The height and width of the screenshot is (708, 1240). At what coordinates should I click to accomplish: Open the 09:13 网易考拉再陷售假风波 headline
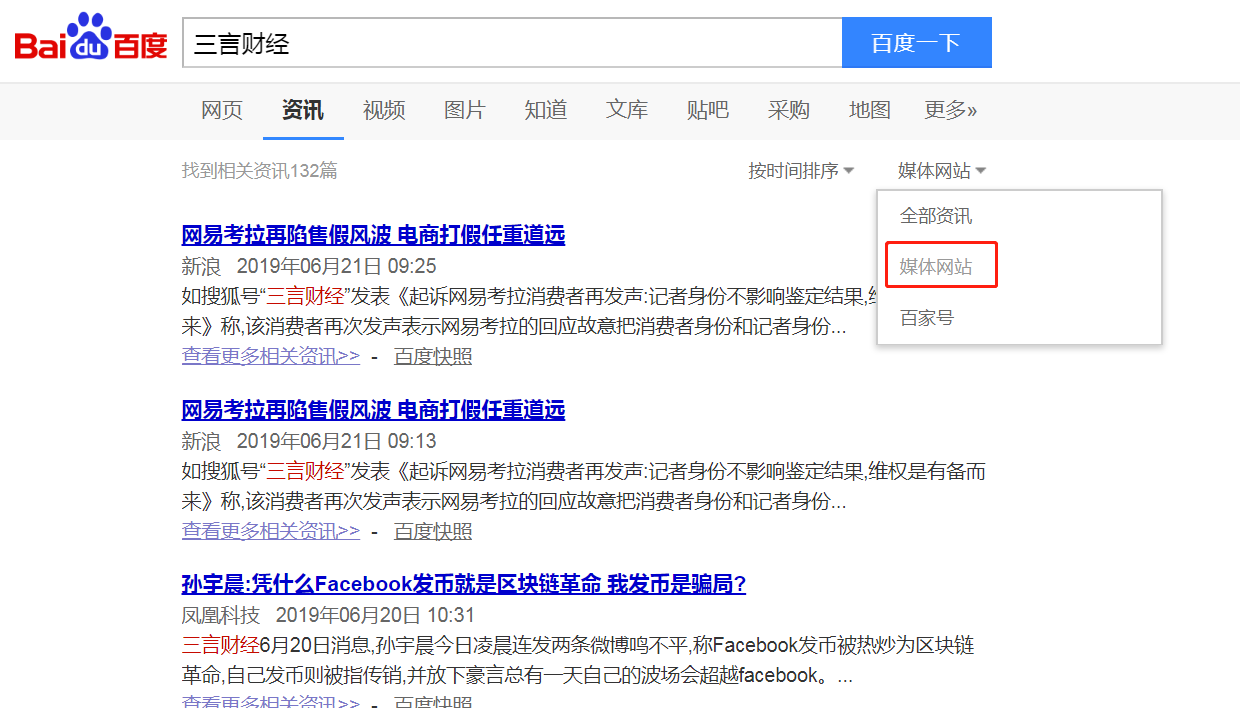click(373, 410)
